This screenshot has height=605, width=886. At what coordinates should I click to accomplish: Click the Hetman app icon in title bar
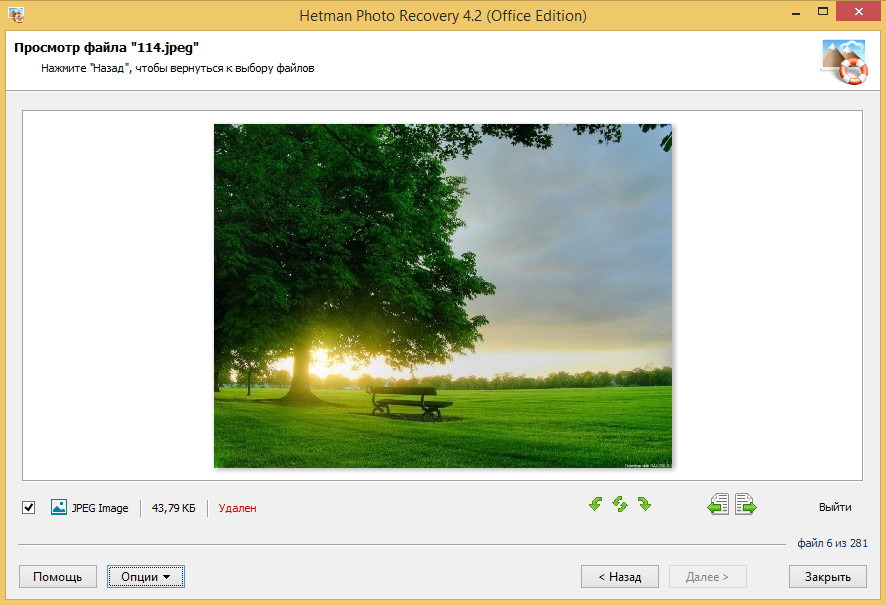point(16,15)
